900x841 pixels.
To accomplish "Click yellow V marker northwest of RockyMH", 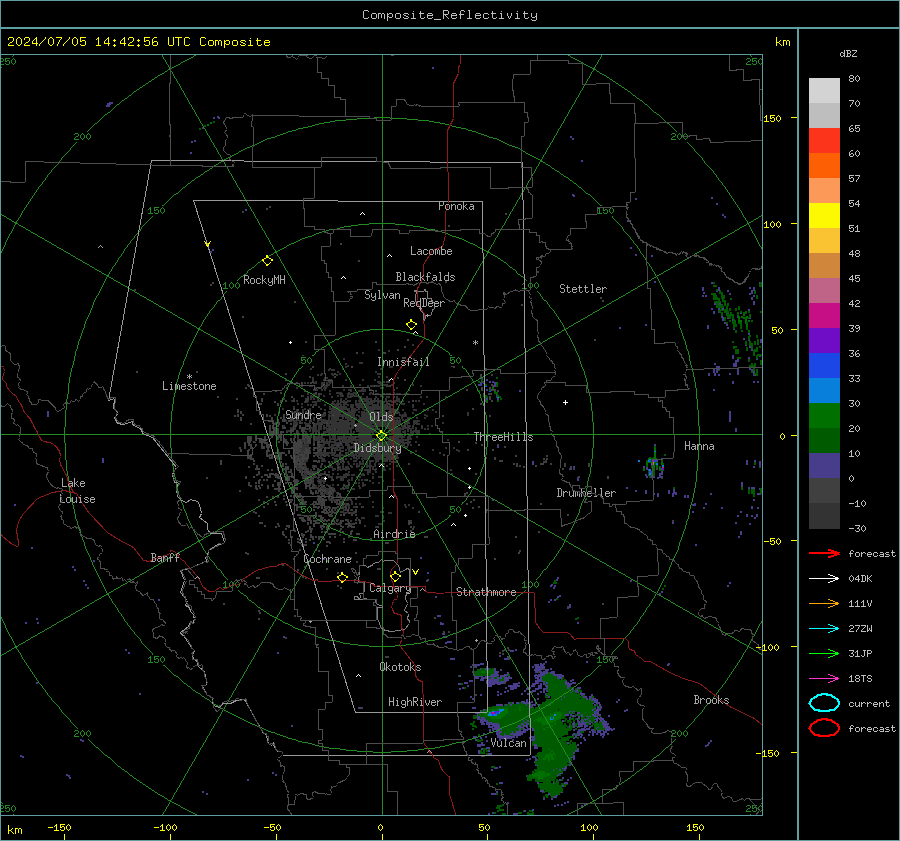I will pyautogui.click(x=208, y=244).
